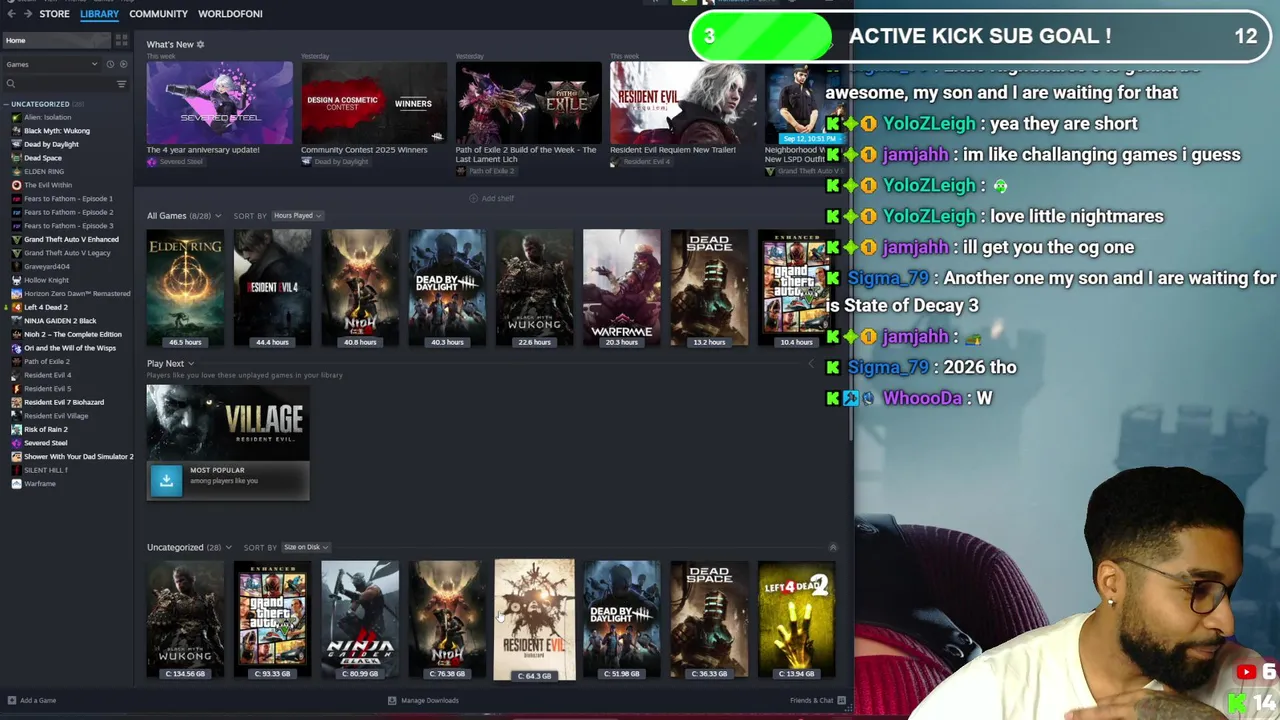
Task: Click the Shower With Your Dad Simulator icon
Action: click(16, 456)
